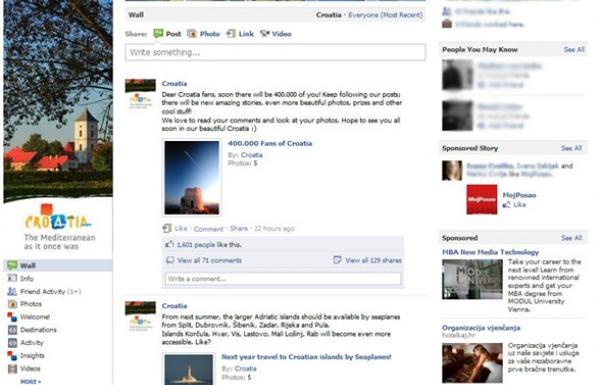The image size is (600, 385).
Task: View all 129 shares
Action: 373,260
